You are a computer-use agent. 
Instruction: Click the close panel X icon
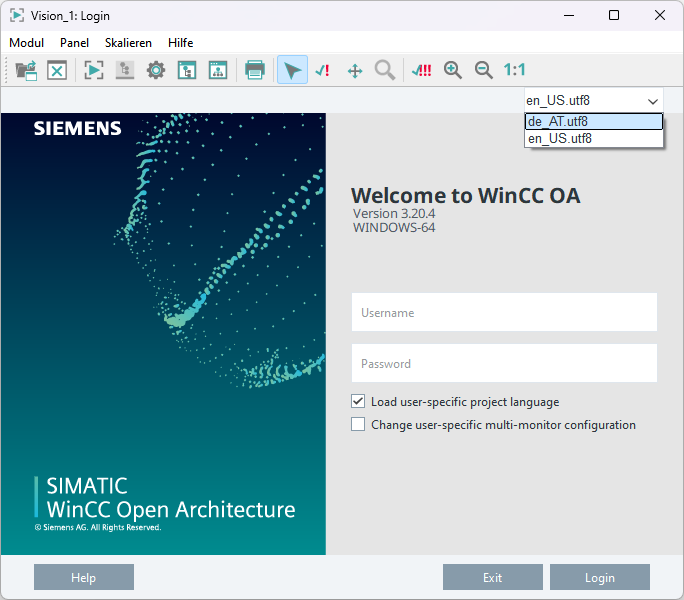click(57, 70)
